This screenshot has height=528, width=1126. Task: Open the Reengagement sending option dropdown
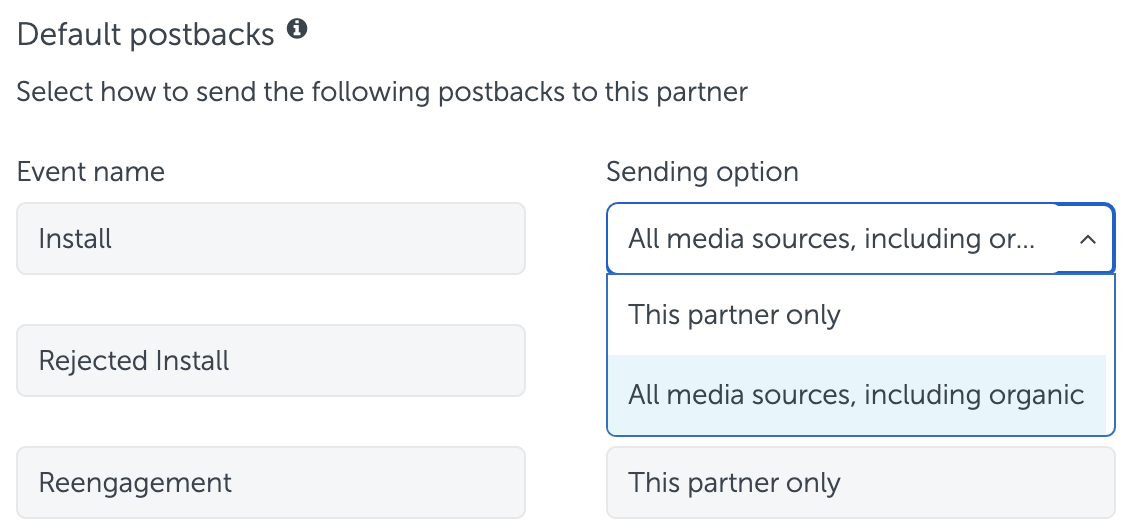(860, 482)
